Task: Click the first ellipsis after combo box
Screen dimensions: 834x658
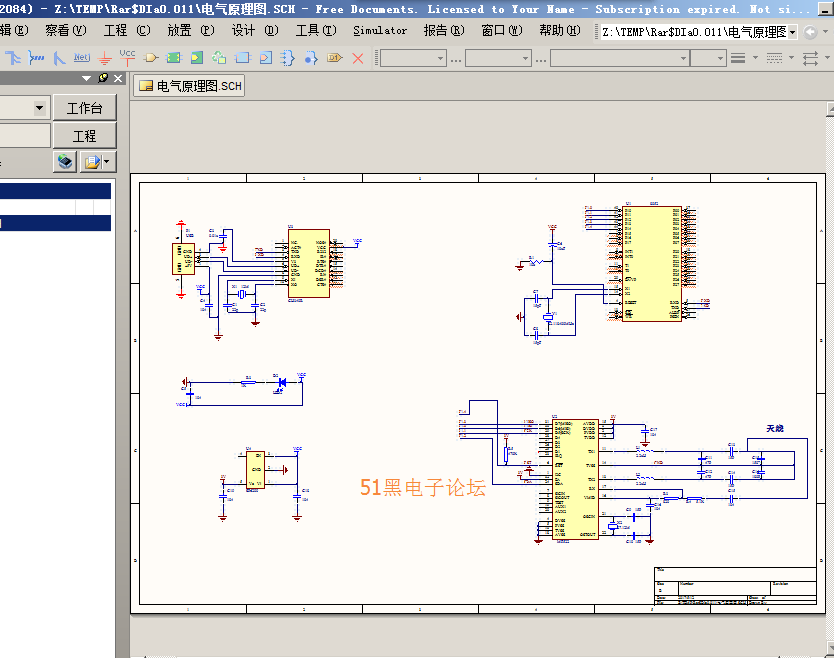Action: [x=455, y=60]
